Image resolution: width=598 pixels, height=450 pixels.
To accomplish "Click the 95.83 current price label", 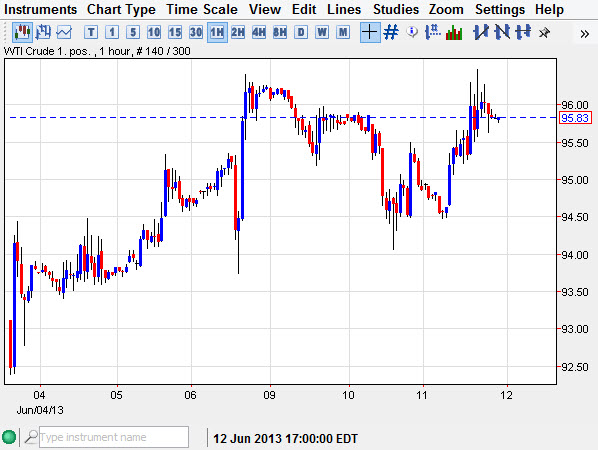I will point(575,118).
